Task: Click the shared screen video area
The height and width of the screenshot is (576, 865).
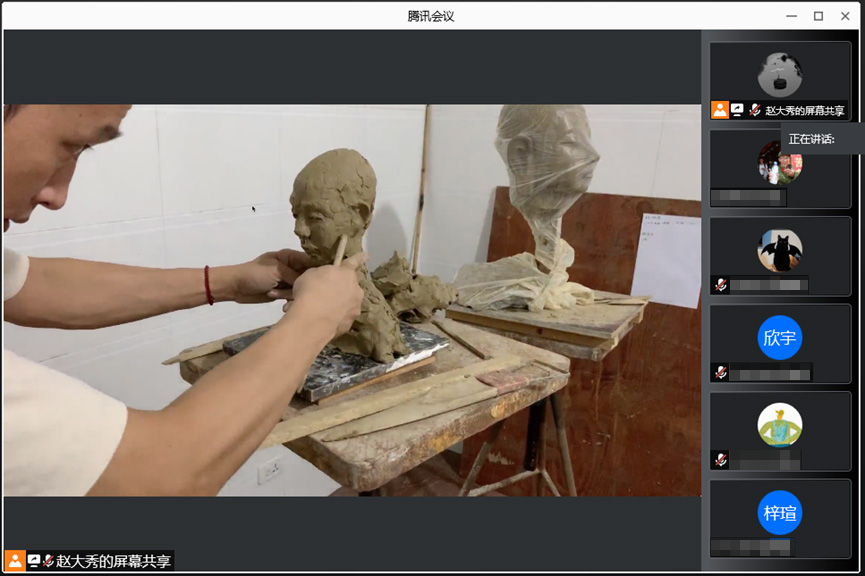Action: pos(352,300)
